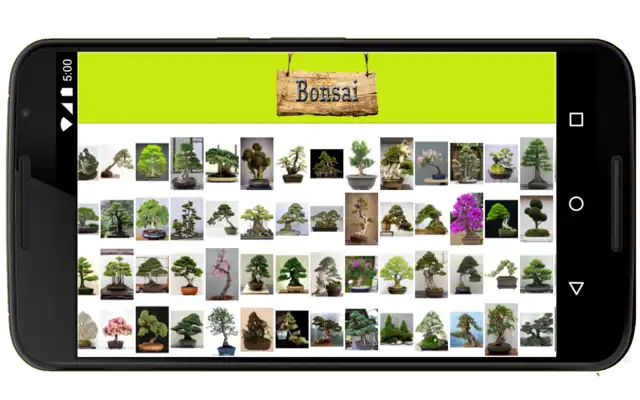
Task: Open the tall tree in blue pot
Action: pos(222,331)
